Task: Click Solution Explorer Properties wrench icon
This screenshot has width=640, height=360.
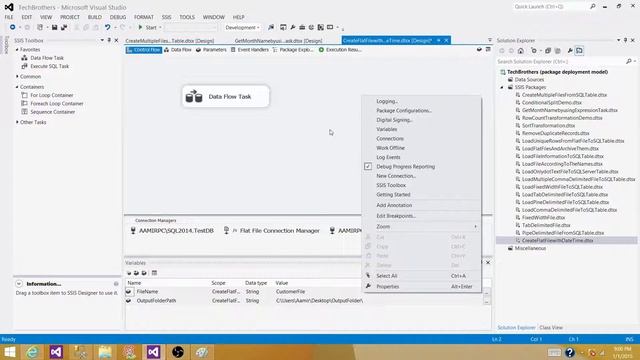Action: coord(570,51)
